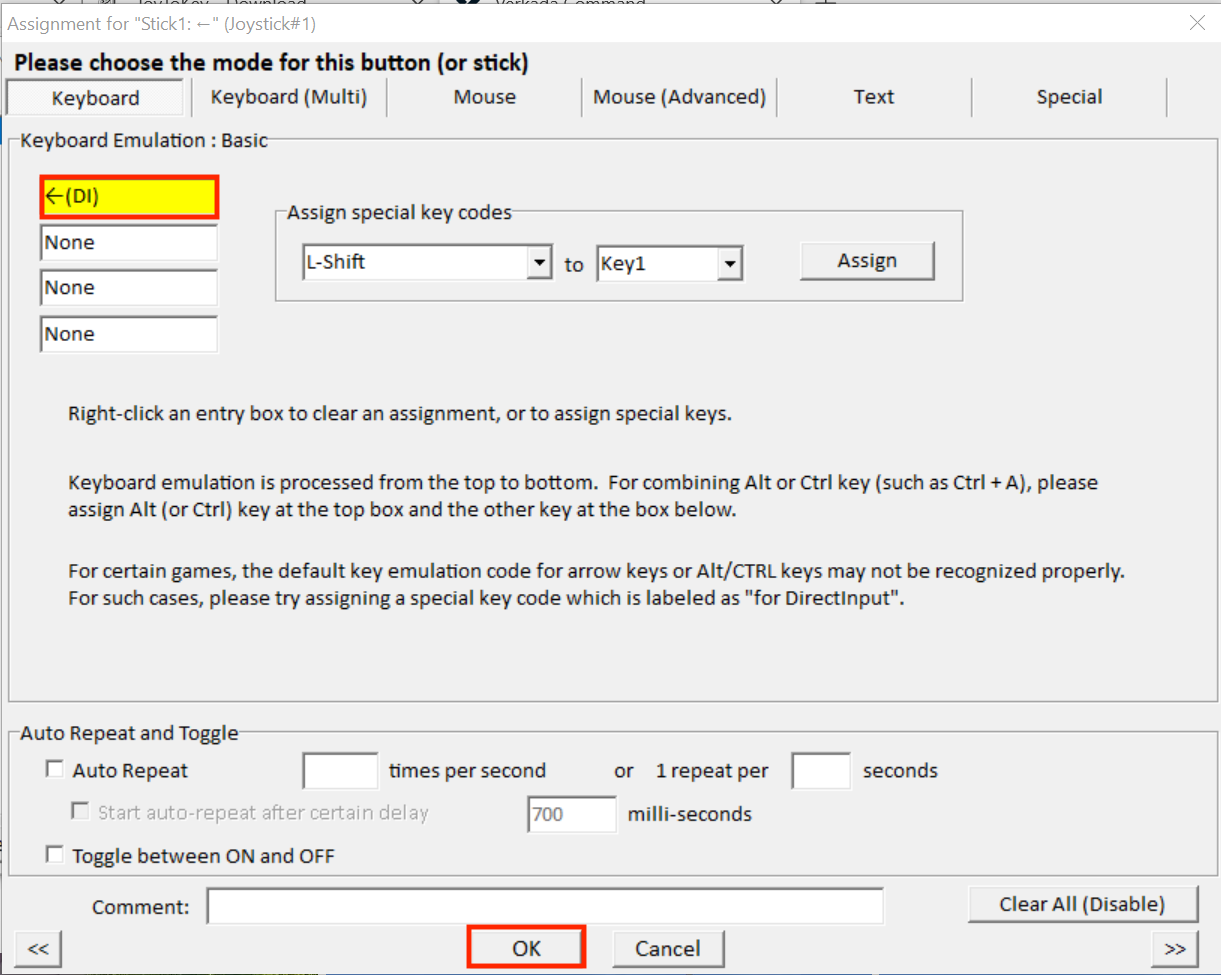This screenshot has width=1221, height=975.
Task: Click the previous button arrow (<<)
Action: (38, 949)
